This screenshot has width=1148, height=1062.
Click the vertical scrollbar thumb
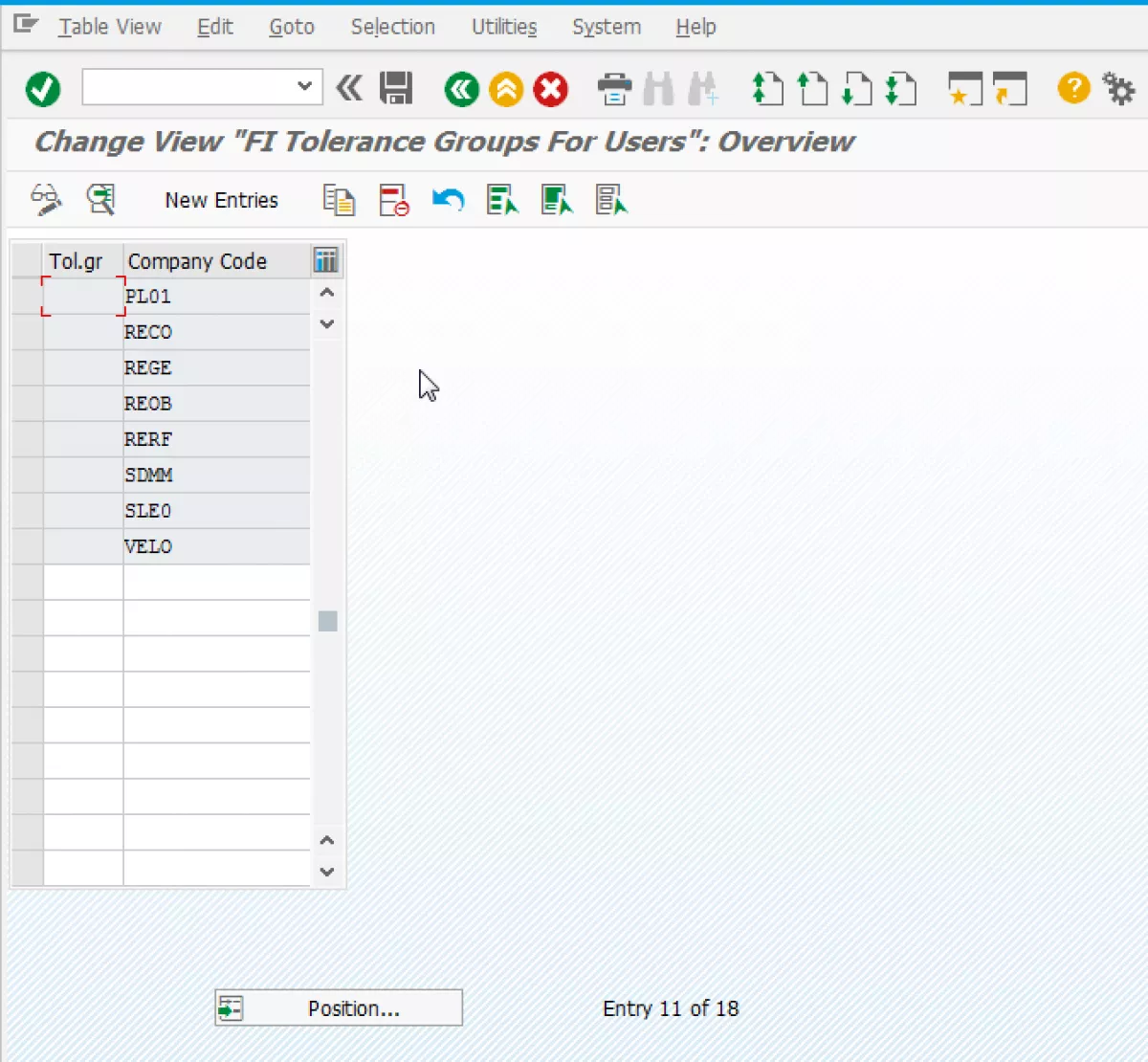click(327, 622)
